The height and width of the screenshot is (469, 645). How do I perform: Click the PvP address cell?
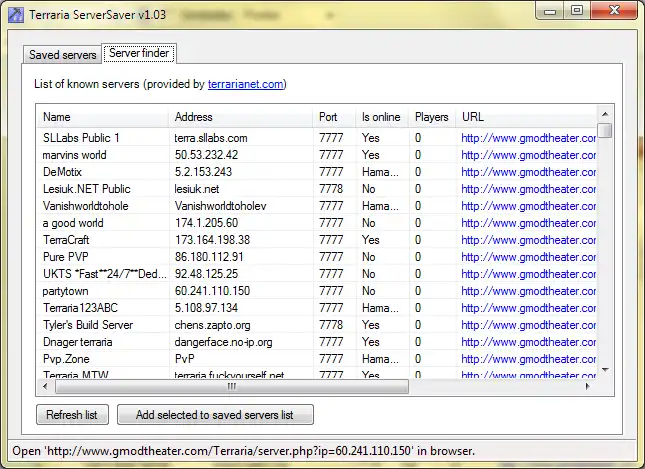click(184, 359)
